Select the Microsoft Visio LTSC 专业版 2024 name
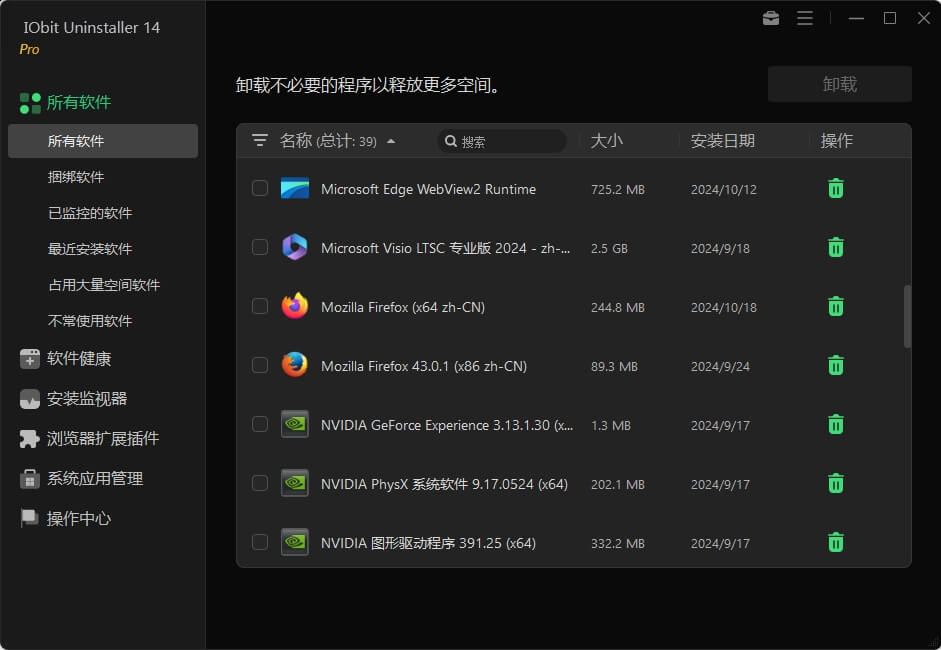This screenshot has height=650, width=941. click(446, 248)
